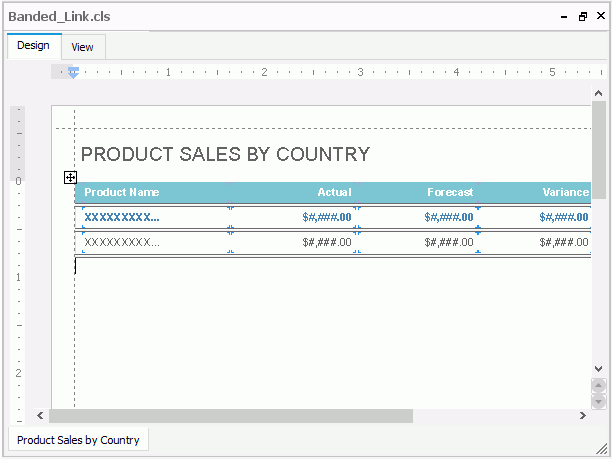
Task: Click the horizontal scrollbar right arrow
Action: 583,416
